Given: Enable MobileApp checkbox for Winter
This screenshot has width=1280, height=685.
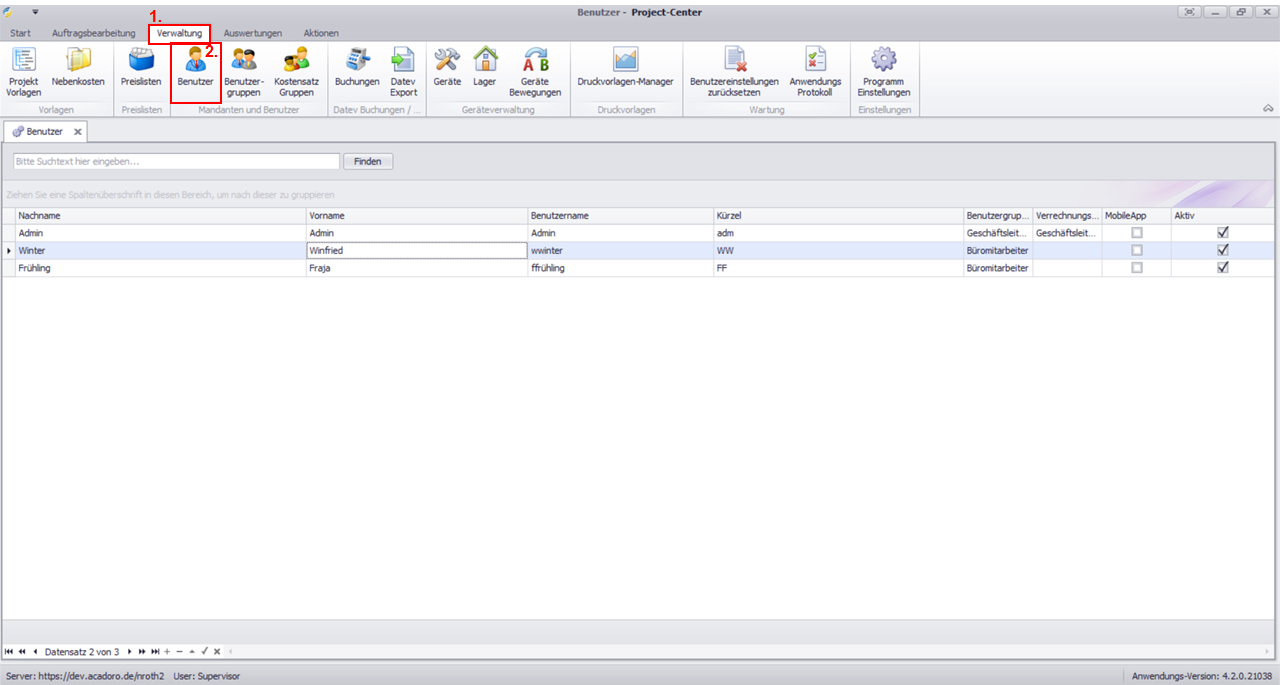Looking at the screenshot, I should click(1136, 251).
